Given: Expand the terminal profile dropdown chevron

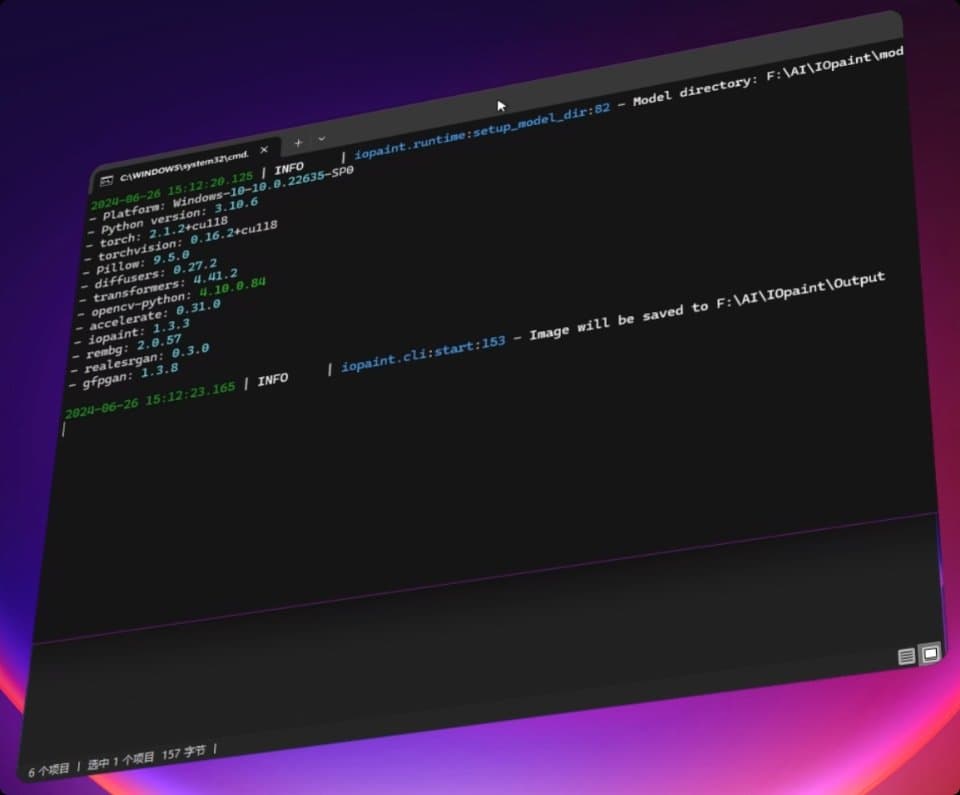Looking at the screenshot, I should click(321, 138).
